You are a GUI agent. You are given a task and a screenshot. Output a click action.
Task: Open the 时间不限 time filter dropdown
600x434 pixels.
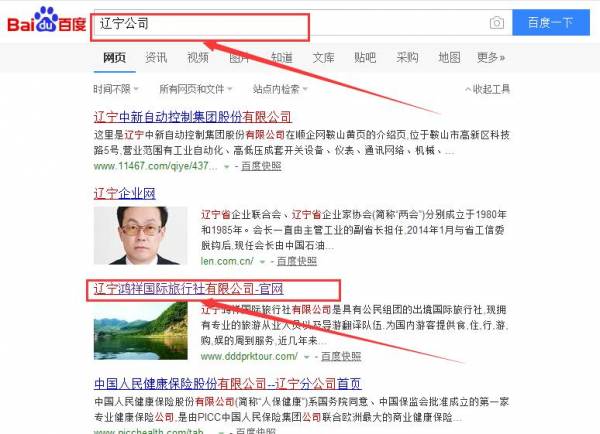pos(116,89)
